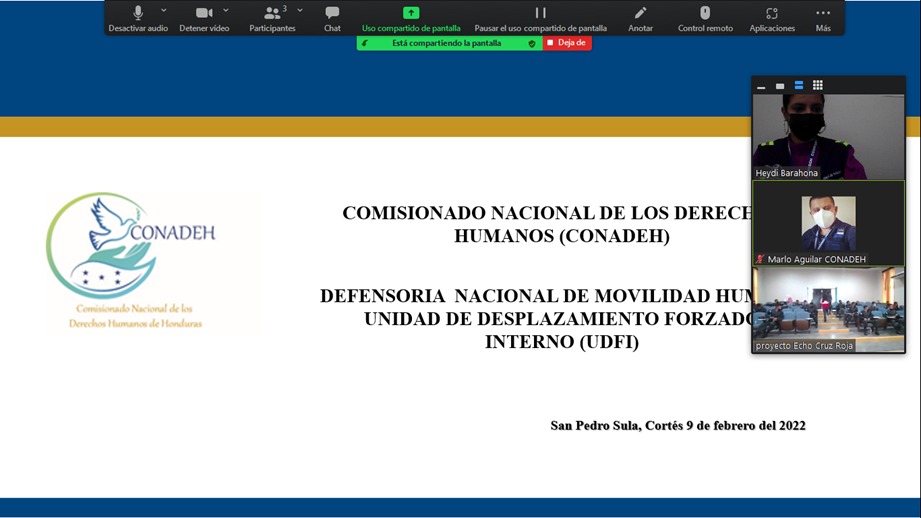921x518 pixels.
Task: Select proyecto Echo Cruz Roja thumbnail
Action: (x=829, y=310)
